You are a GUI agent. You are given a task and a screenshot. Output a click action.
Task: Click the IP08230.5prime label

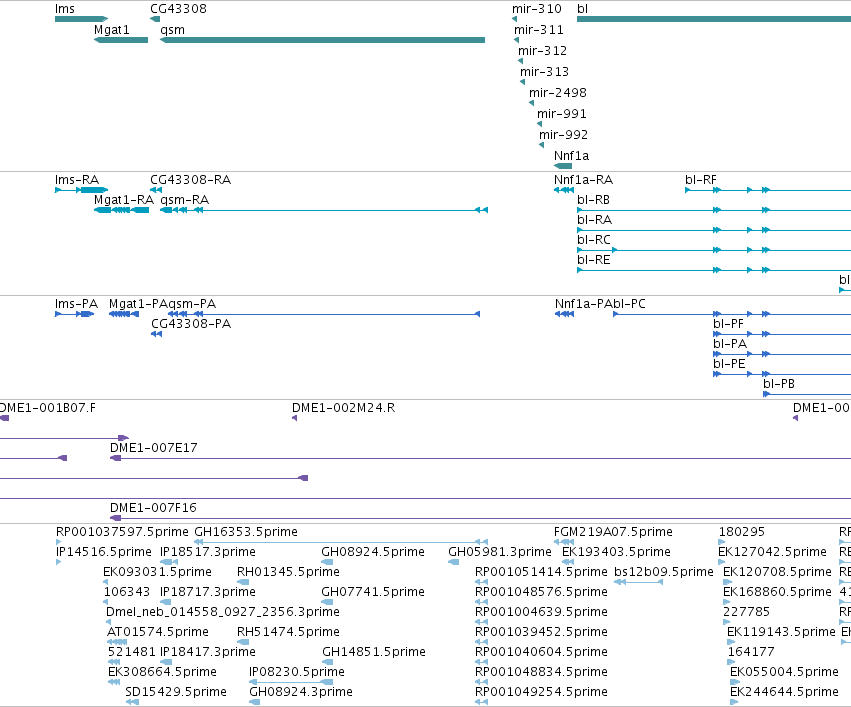(x=297, y=672)
